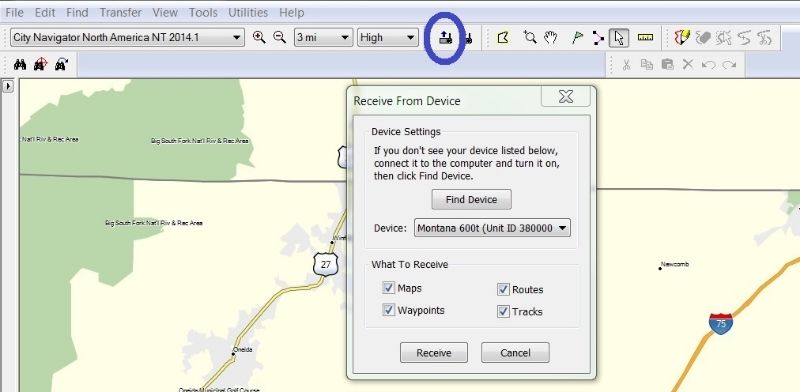
Task: Expand the left side panel arrow
Action: tap(8, 86)
